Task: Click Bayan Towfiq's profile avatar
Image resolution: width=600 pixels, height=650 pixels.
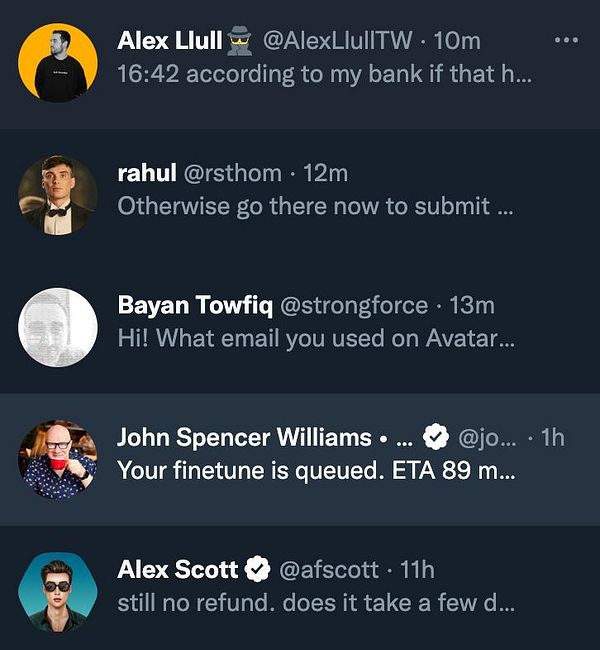Action: (58, 327)
